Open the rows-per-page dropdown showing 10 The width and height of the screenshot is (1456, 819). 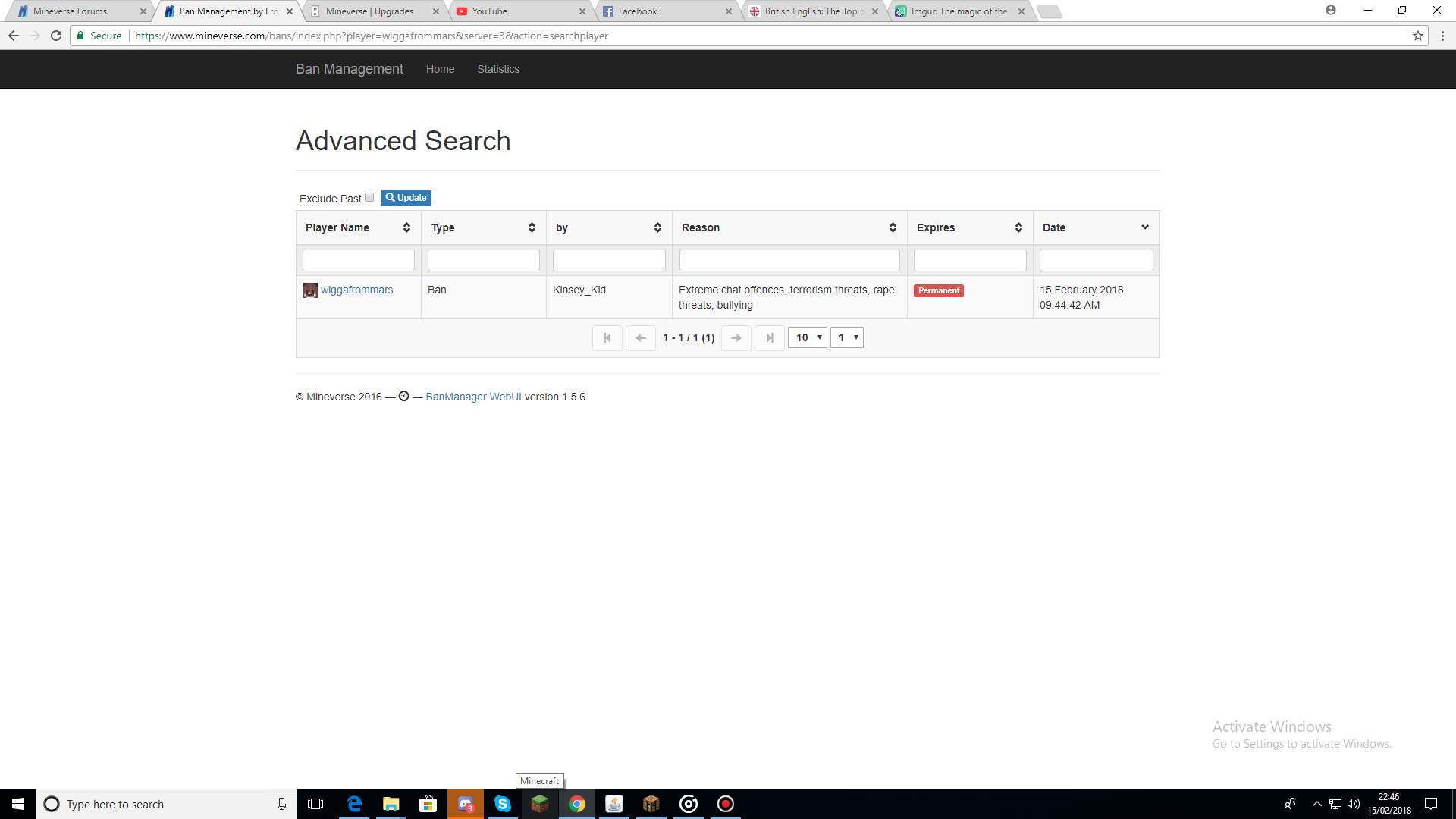point(808,338)
